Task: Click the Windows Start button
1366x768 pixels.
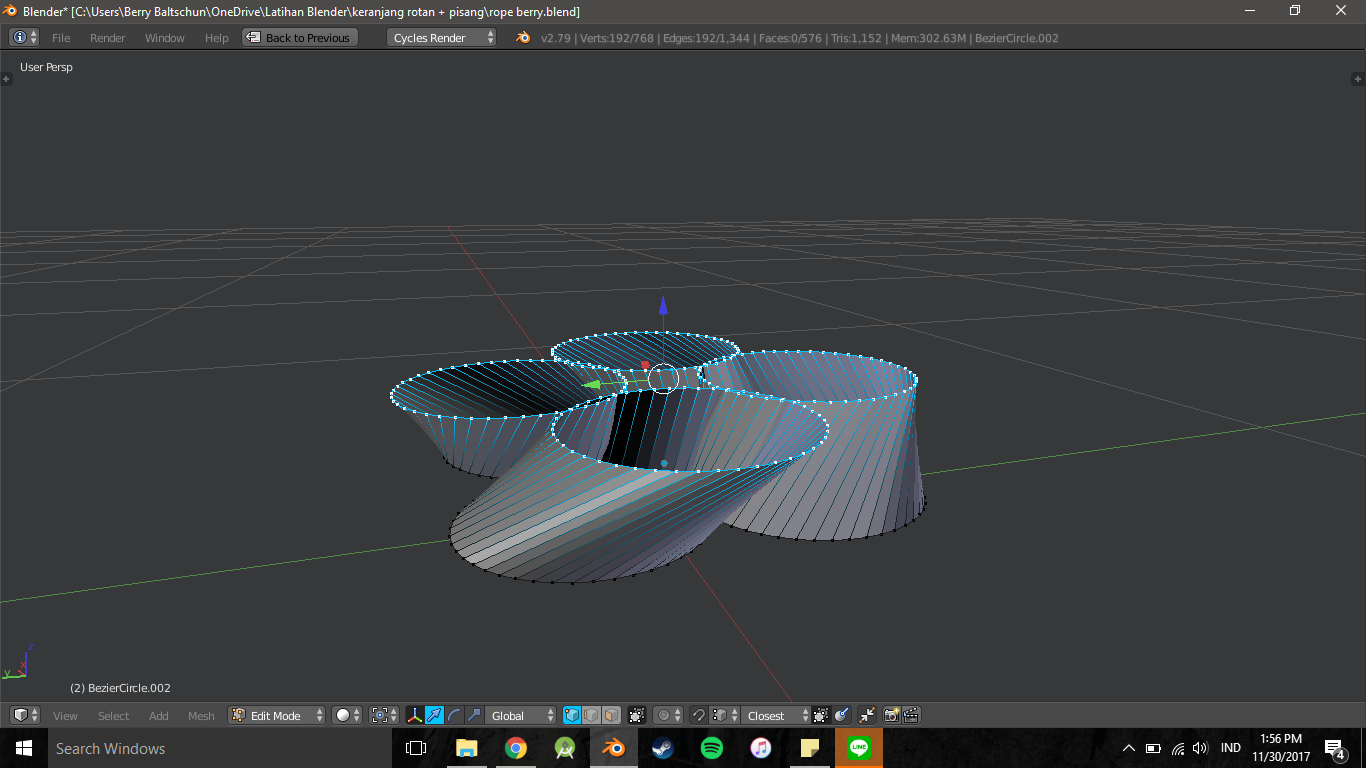Action: pyautogui.click(x=24, y=748)
